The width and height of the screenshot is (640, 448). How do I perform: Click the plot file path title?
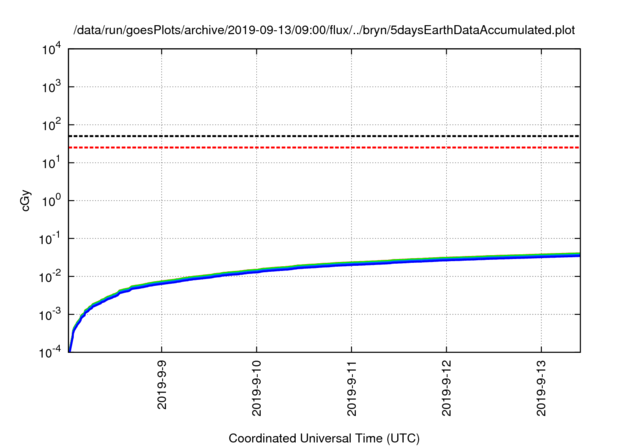click(x=324, y=31)
